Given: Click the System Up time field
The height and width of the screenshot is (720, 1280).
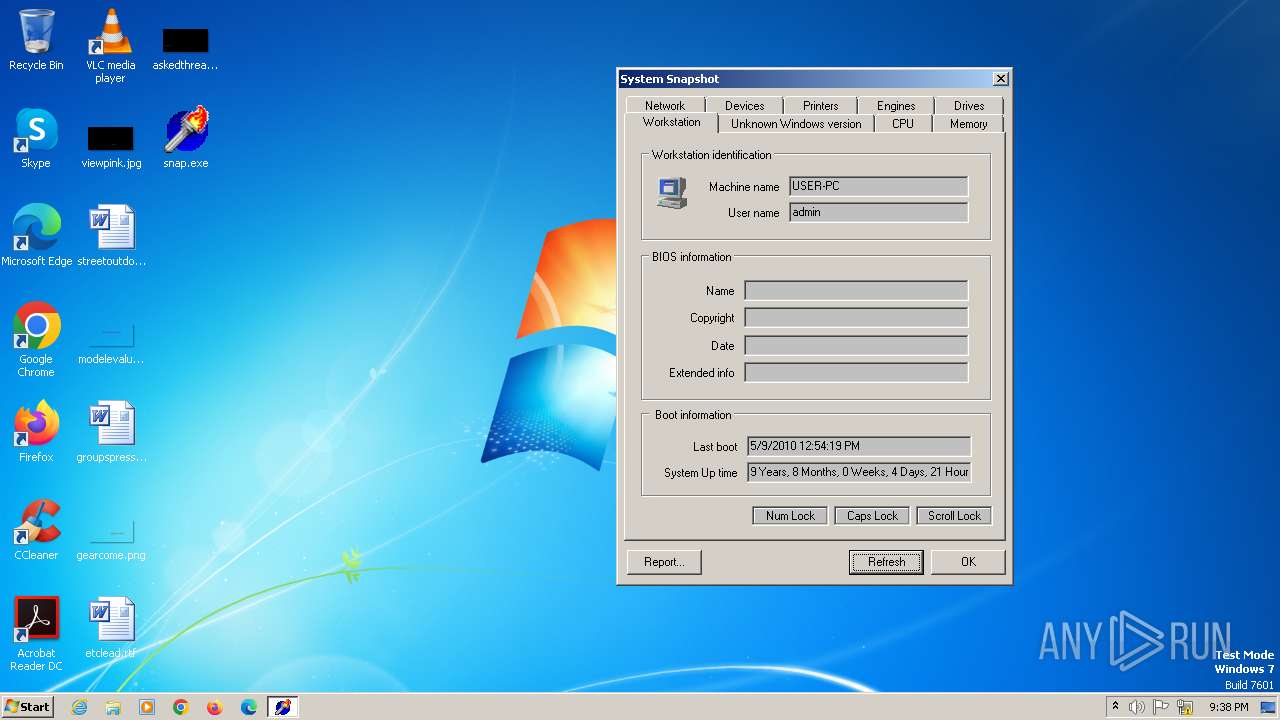Looking at the screenshot, I should (859, 472).
